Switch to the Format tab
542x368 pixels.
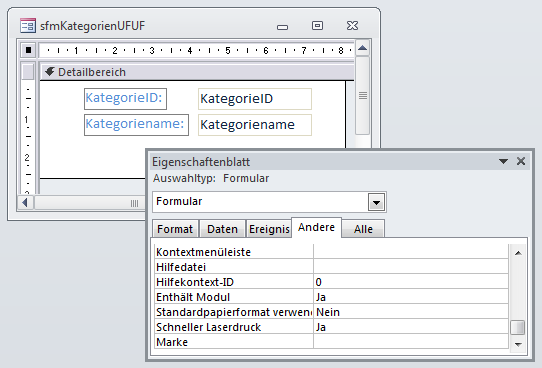pyautogui.click(x=175, y=229)
